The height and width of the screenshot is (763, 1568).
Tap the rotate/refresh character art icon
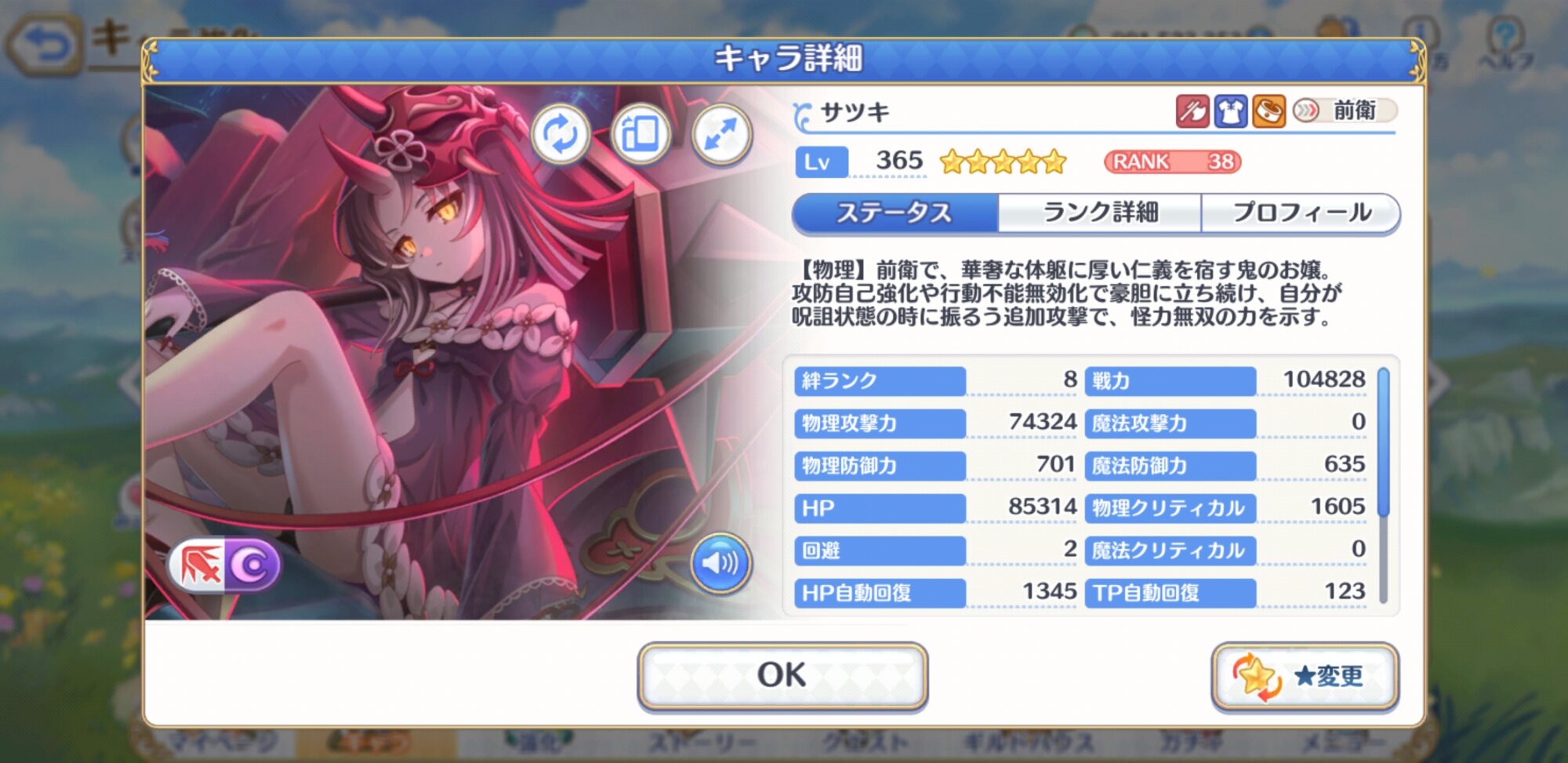tap(561, 135)
